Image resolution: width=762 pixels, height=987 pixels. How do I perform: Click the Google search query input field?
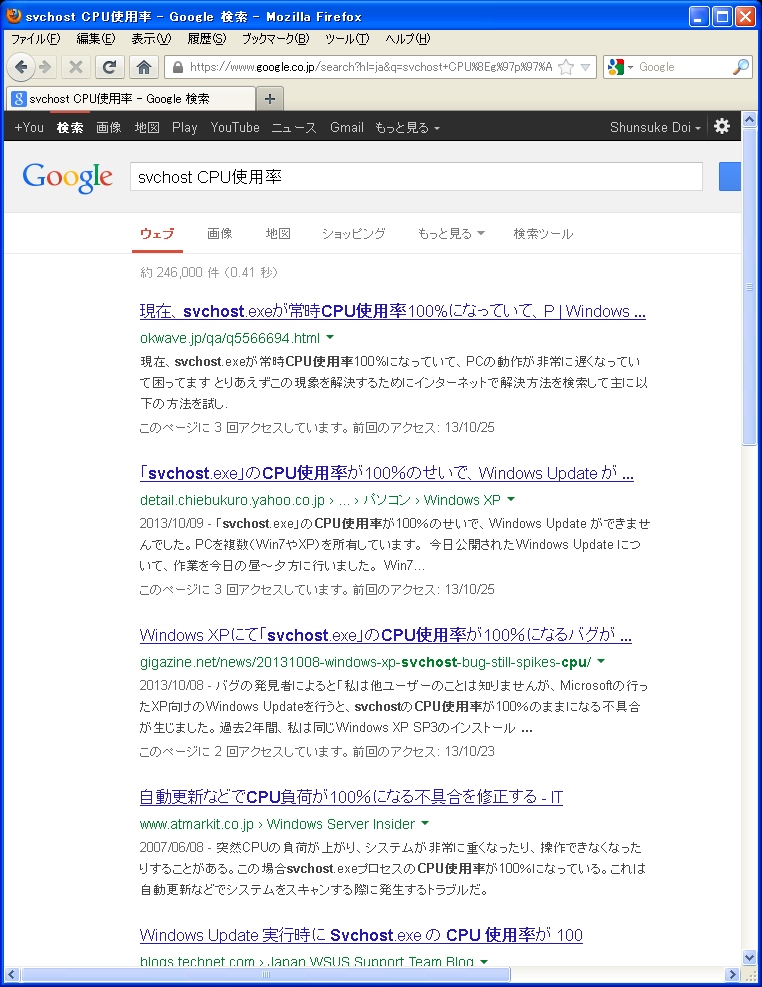(x=416, y=177)
